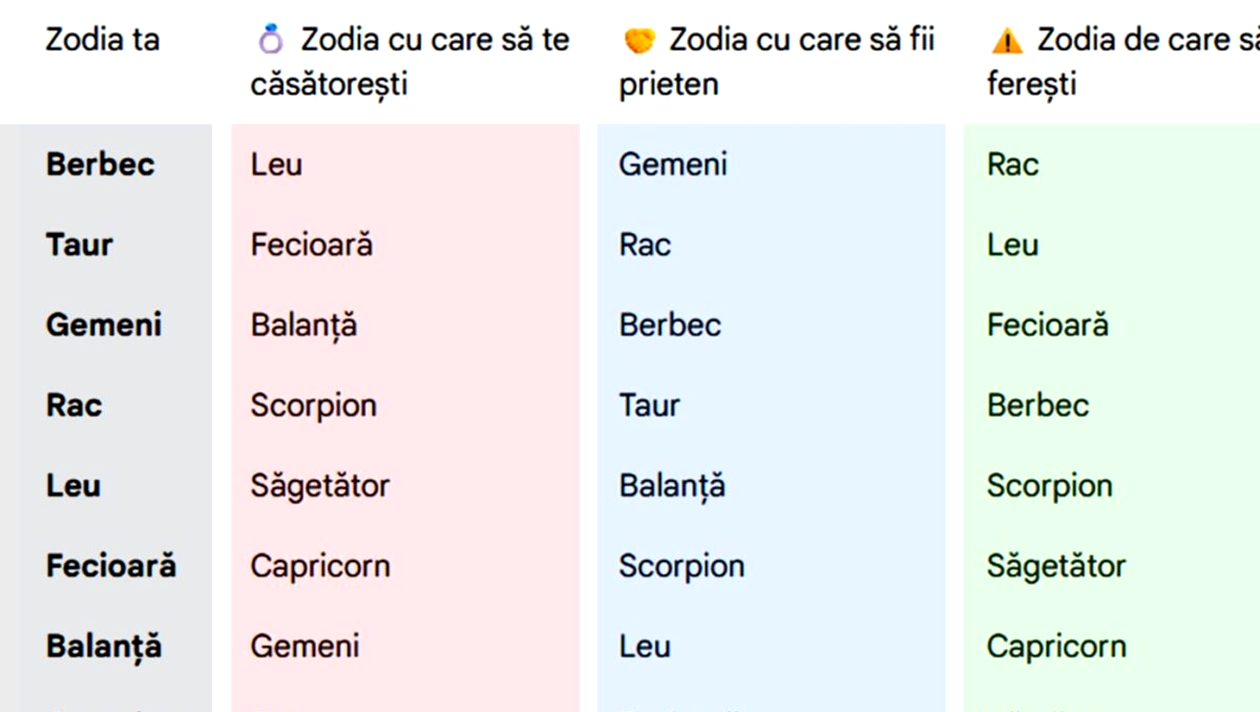Image resolution: width=1260 pixels, height=712 pixels.
Task: Click the warning triangle icon in header
Action: coord(1007,41)
